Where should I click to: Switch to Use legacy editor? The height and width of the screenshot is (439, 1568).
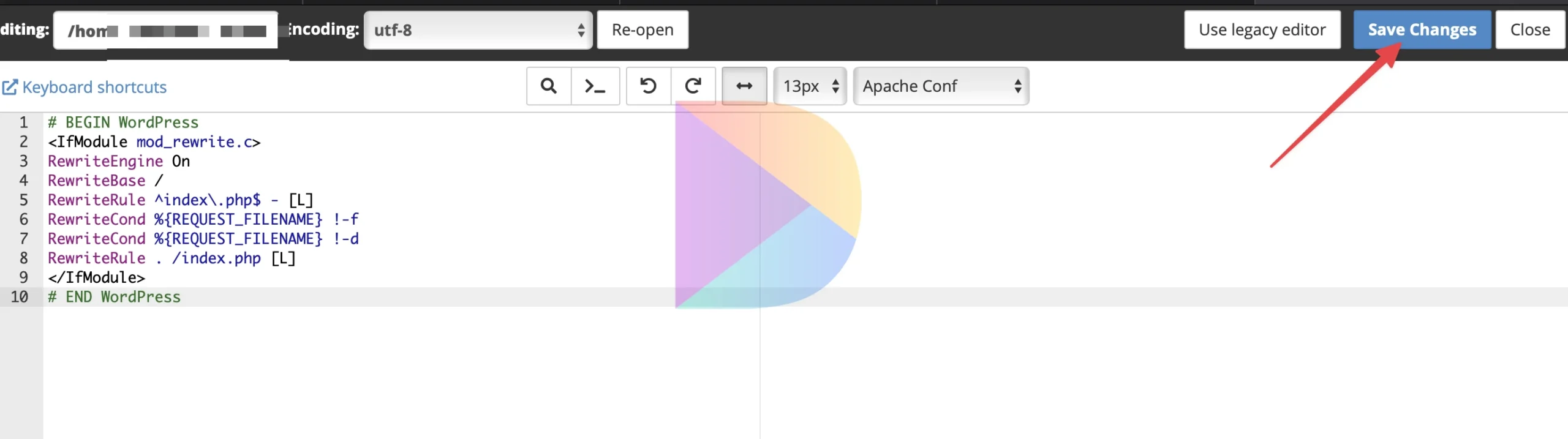click(x=1262, y=30)
